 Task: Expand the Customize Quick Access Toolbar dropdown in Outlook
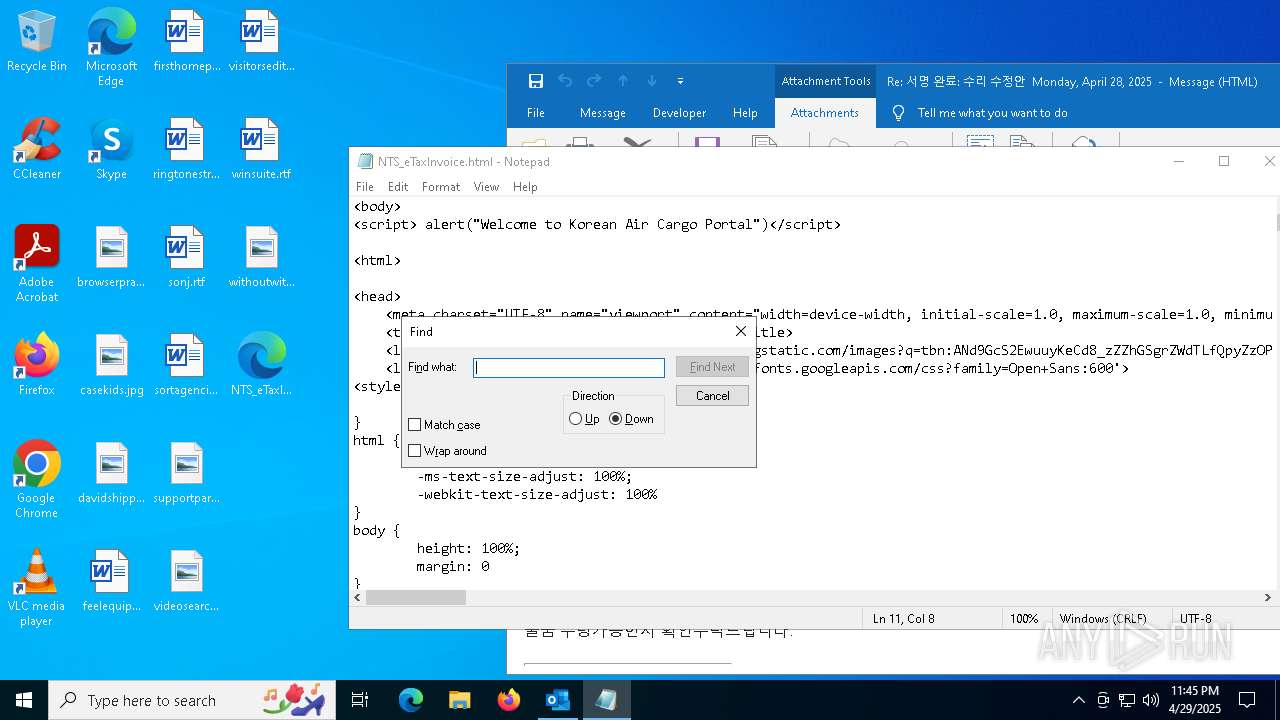click(680, 81)
